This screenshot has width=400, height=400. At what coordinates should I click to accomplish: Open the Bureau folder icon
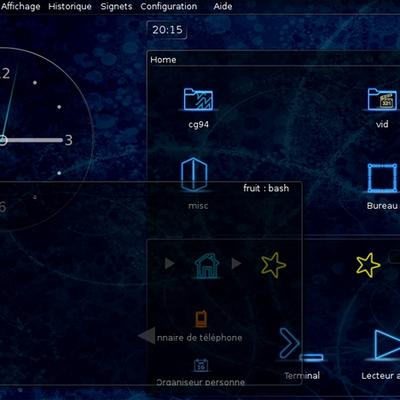(x=382, y=178)
